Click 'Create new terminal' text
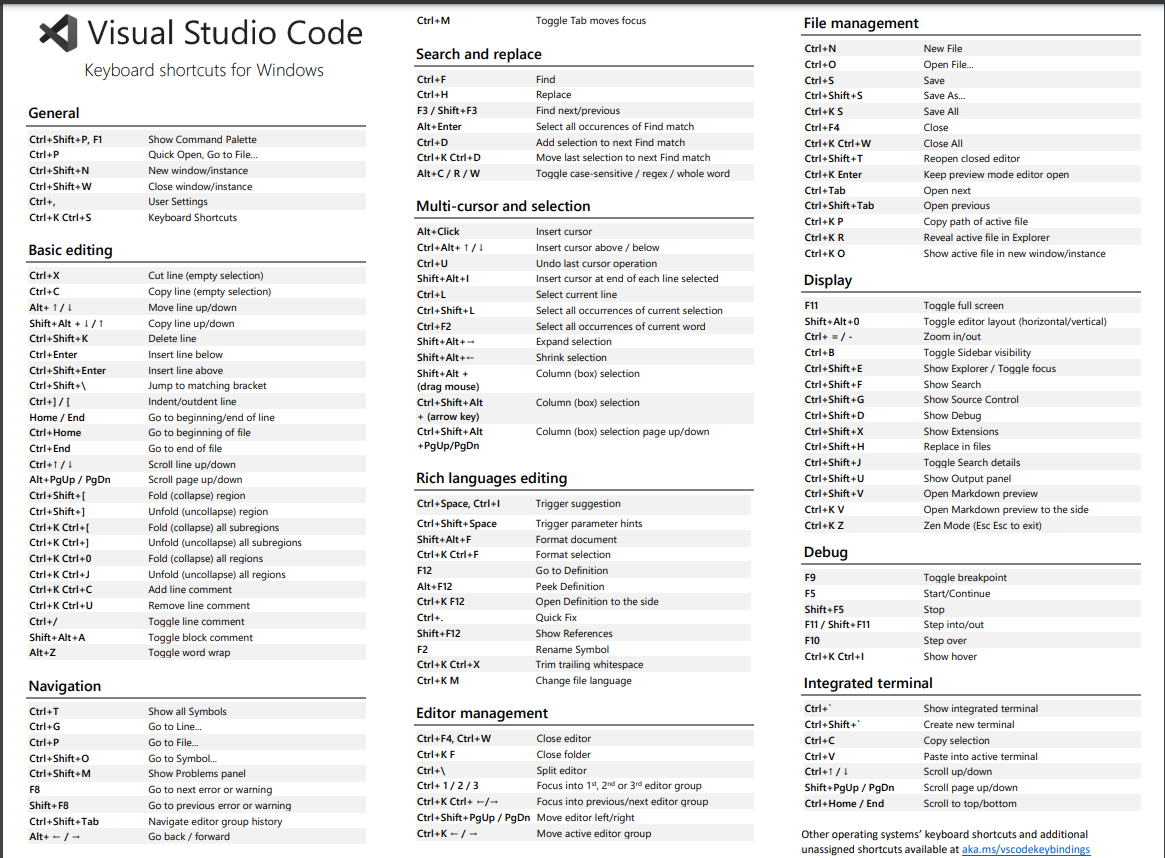Viewport: 1165px width, 858px height. click(969, 725)
